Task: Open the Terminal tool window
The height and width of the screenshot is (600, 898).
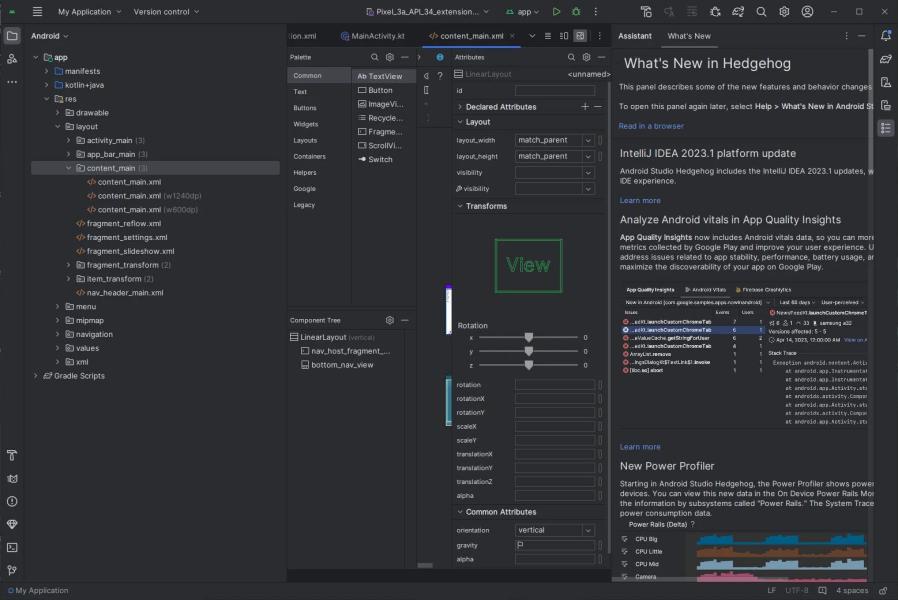Action: coord(12,547)
